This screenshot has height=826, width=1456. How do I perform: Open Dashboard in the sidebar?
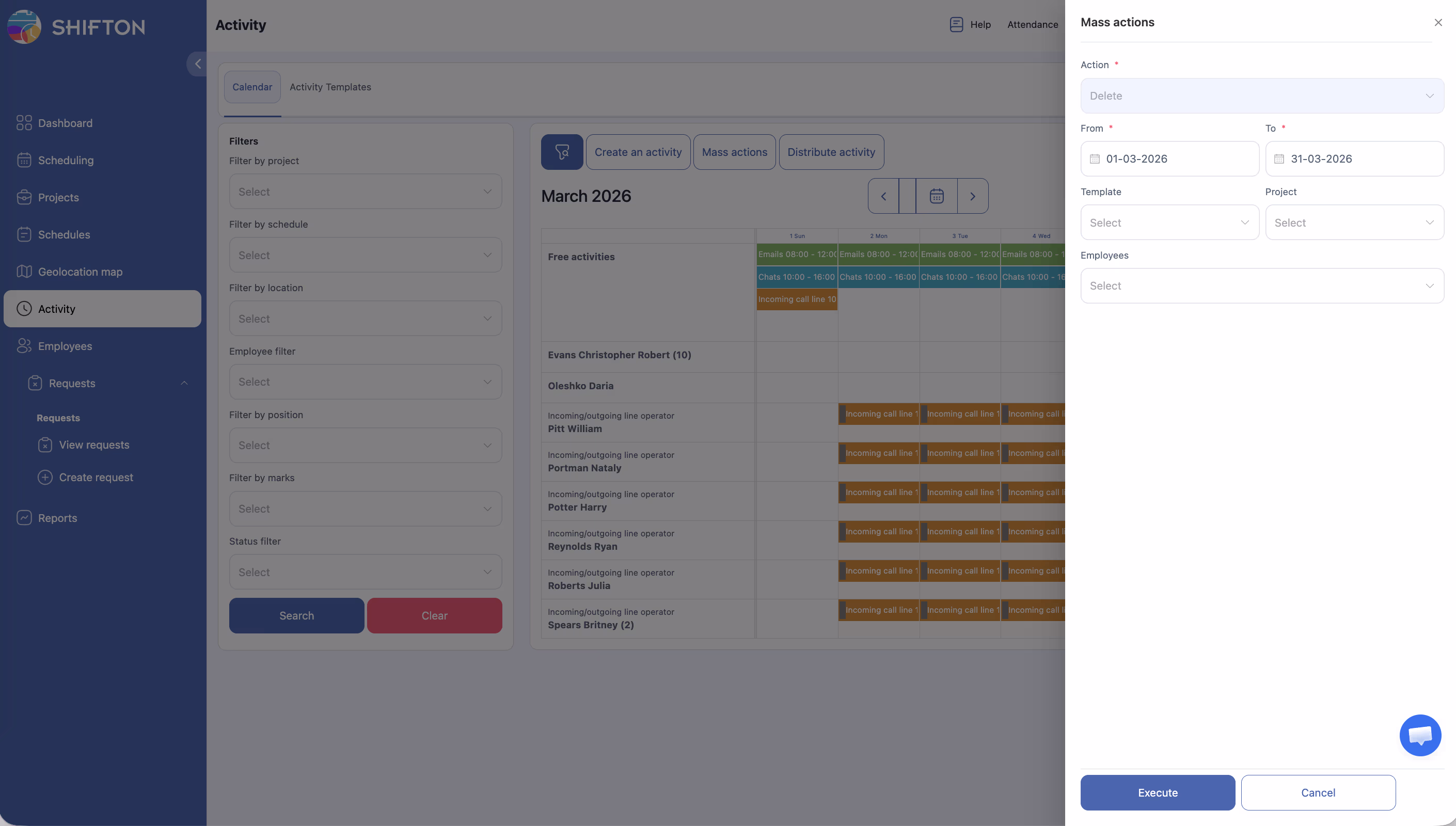click(65, 123)
